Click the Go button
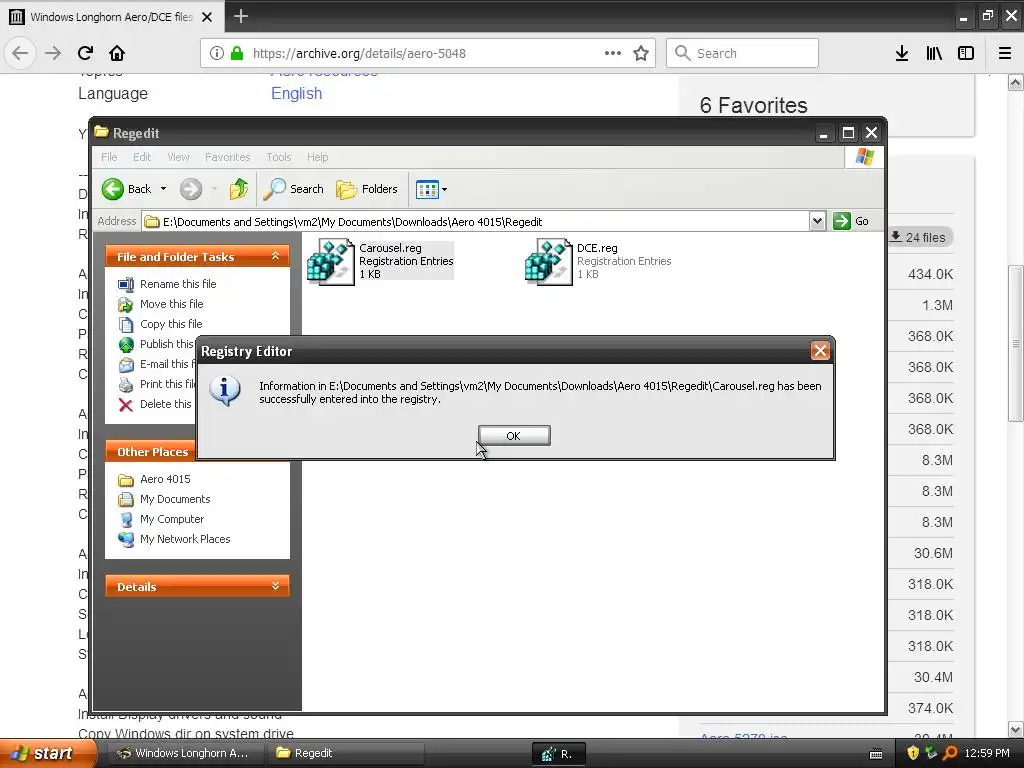 [851, 221]
